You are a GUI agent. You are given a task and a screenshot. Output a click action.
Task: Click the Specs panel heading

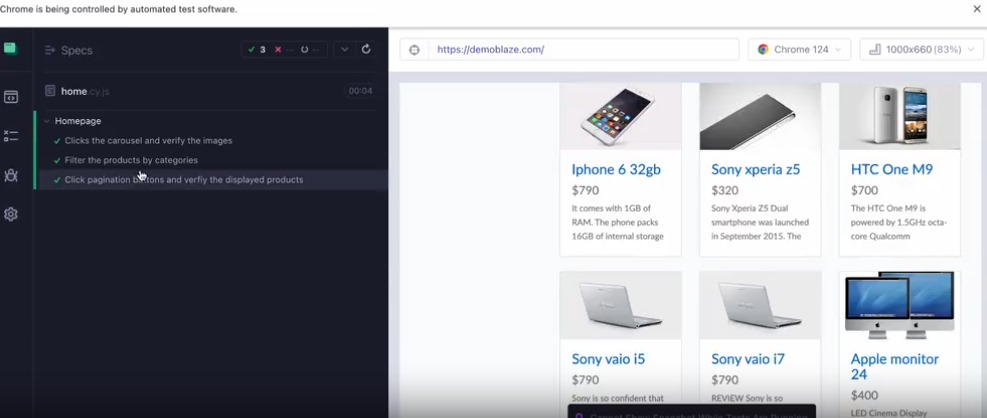coord(77,50)
